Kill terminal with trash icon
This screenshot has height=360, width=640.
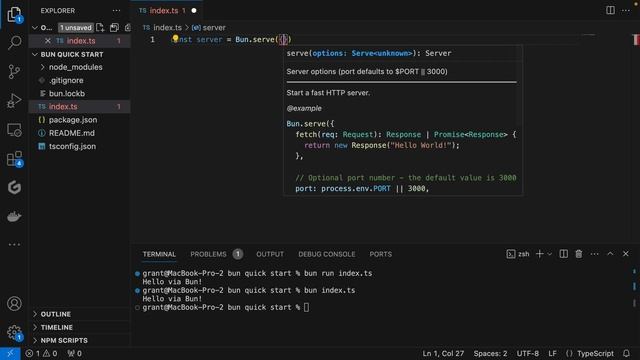[579, 254]
